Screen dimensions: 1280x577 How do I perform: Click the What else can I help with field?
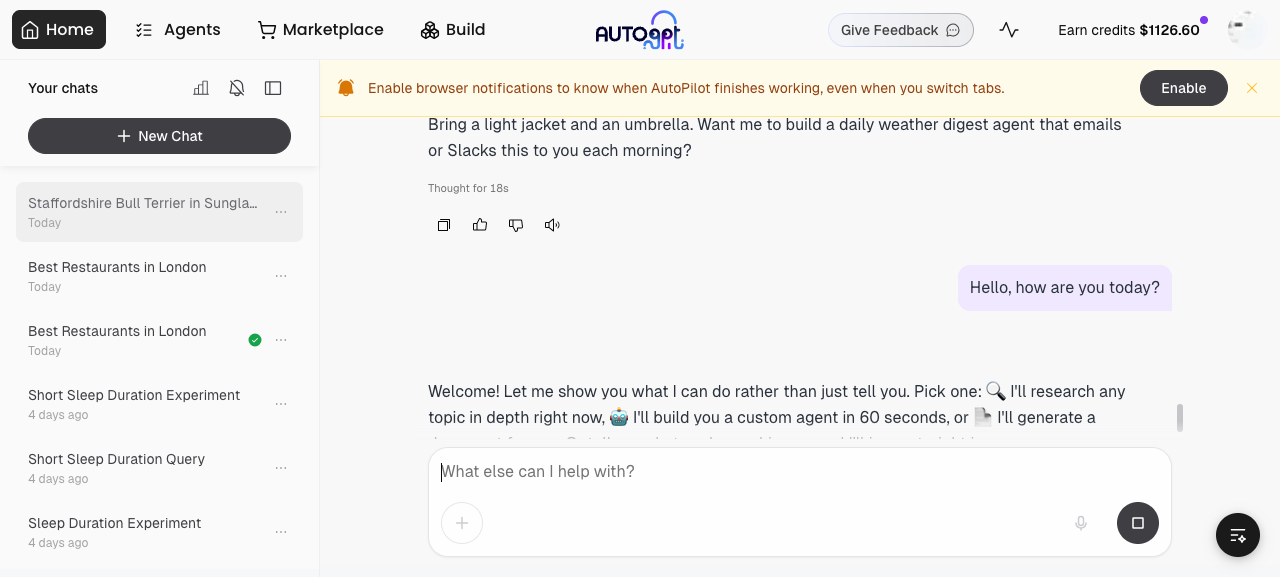click(x=800, y=472)
